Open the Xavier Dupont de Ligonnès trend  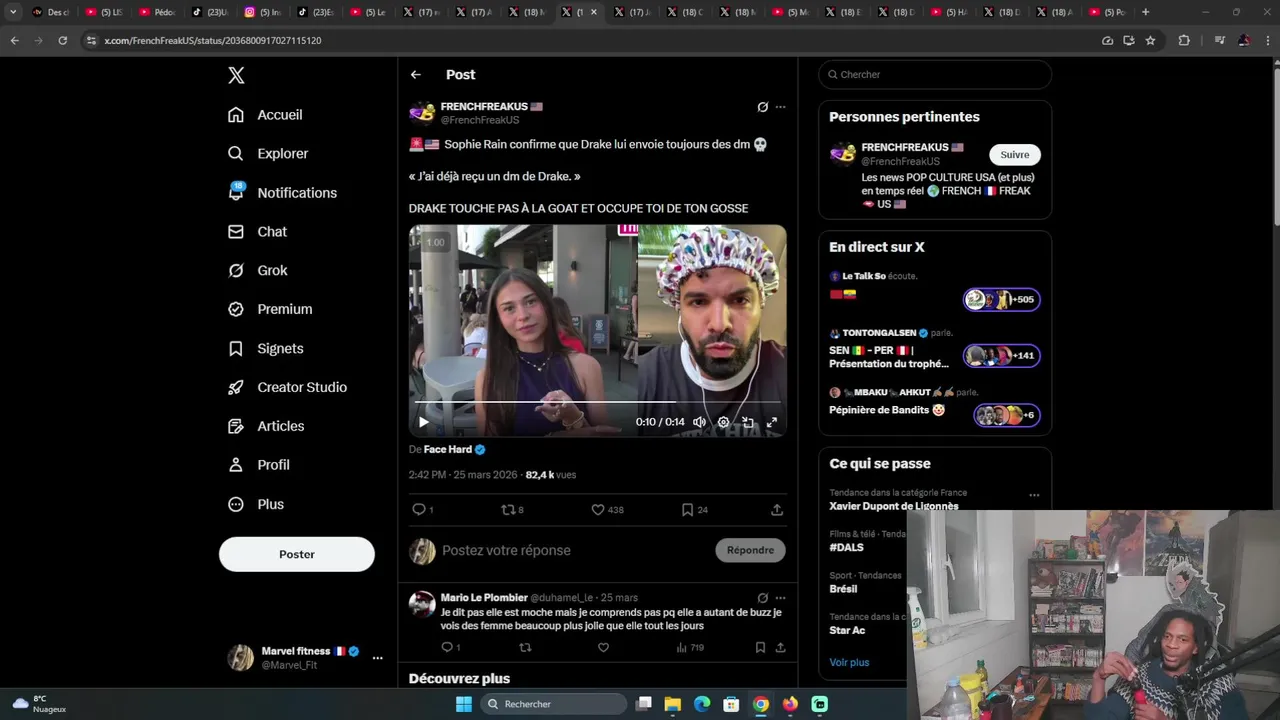[894, 506]
